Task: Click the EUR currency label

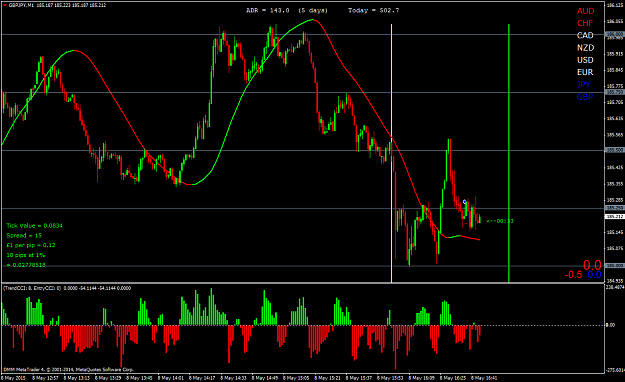Action: click(x=585, y=72)
